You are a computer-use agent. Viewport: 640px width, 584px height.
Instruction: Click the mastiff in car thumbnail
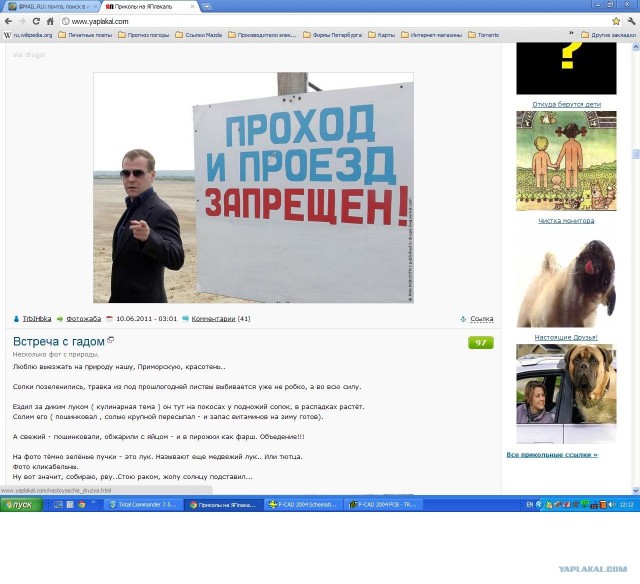567,394
